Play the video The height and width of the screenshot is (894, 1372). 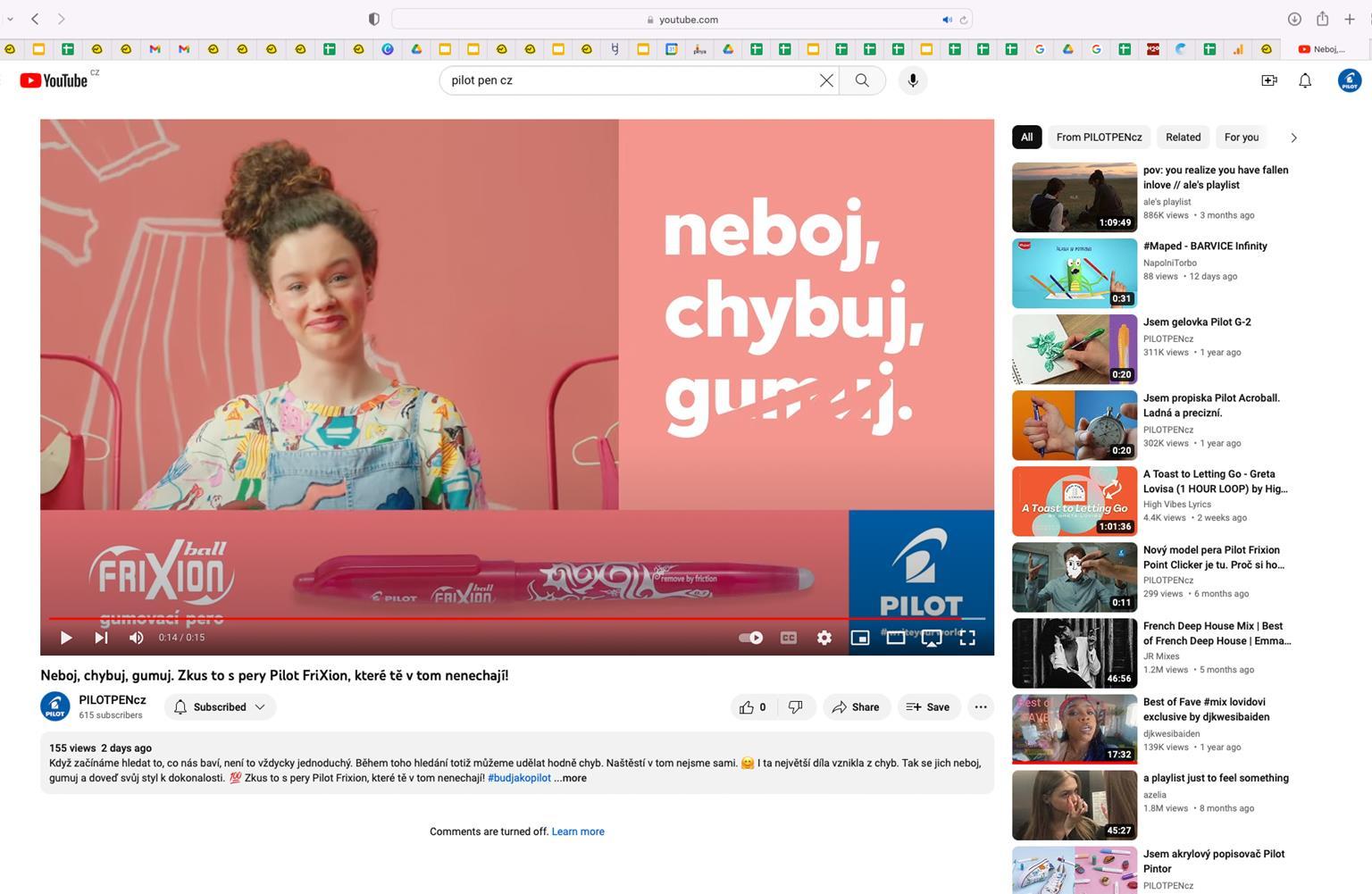[65, 638]
